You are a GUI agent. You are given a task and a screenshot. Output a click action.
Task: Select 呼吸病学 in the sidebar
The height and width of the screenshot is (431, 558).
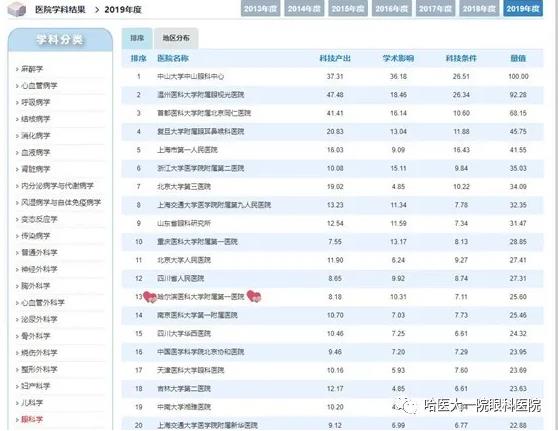(36, 102)
